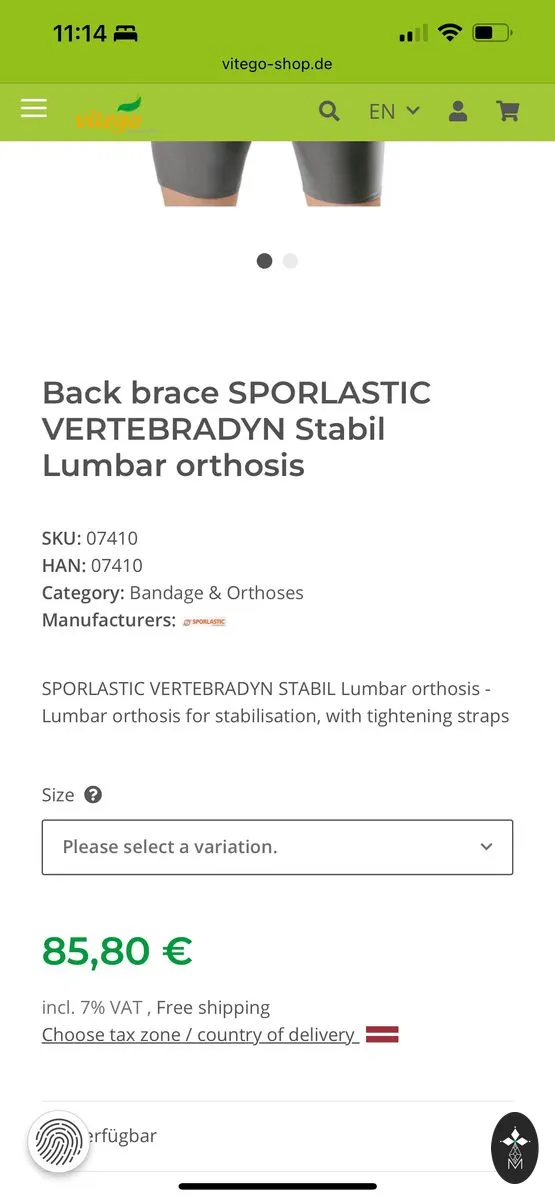
Task: Tap the product image of grey shorts
Action: tap(268, 173)
